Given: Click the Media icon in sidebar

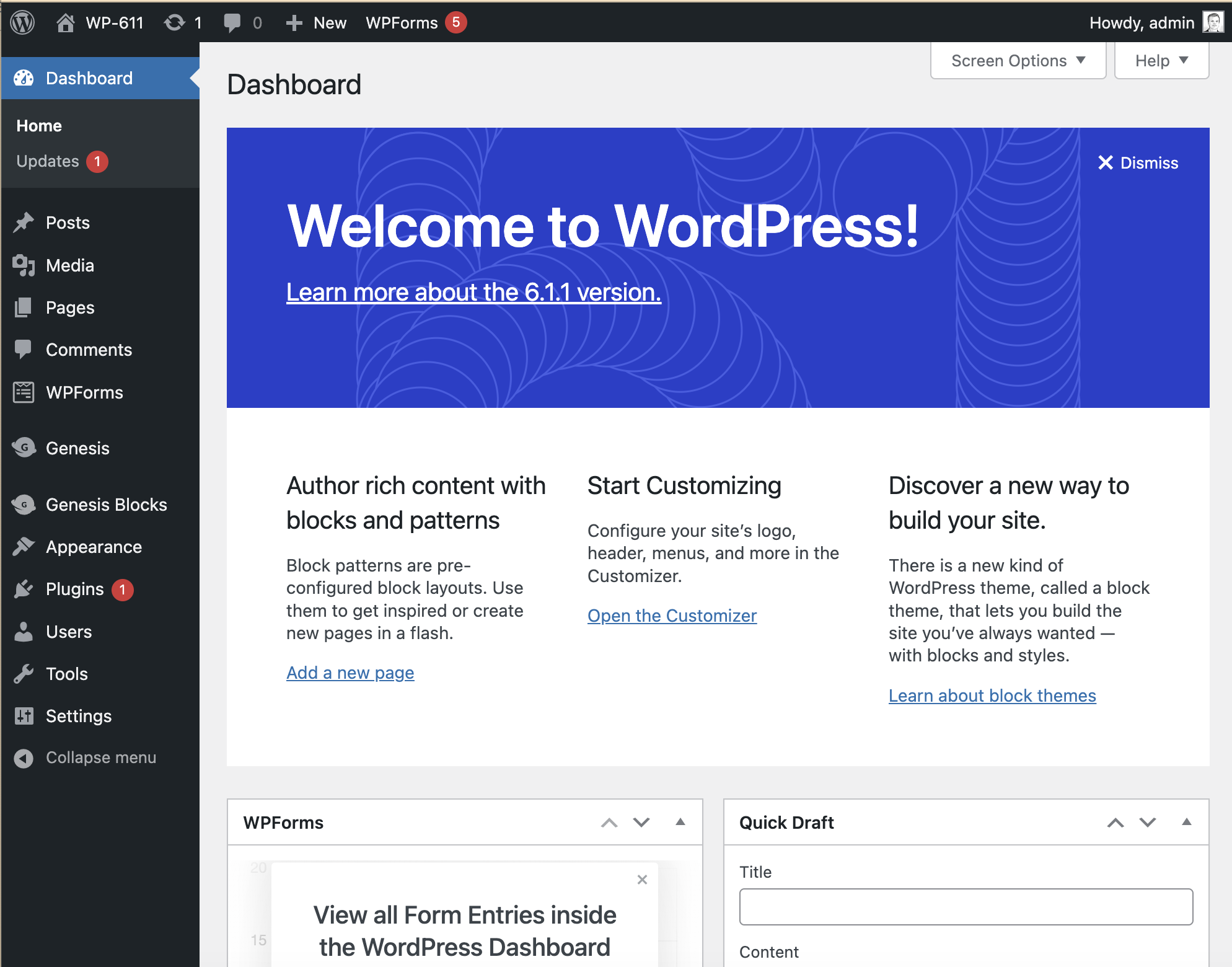Looking at the screenshot, I should click(x=25, y=265).
